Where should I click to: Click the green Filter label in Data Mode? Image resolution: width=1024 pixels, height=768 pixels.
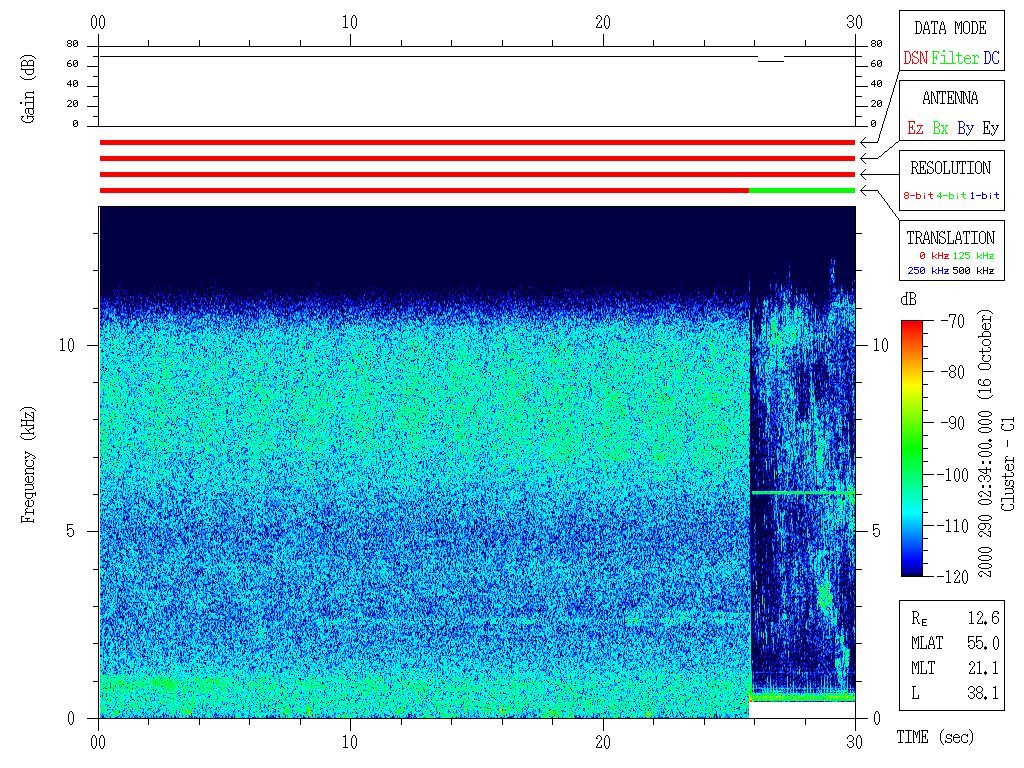955,58
